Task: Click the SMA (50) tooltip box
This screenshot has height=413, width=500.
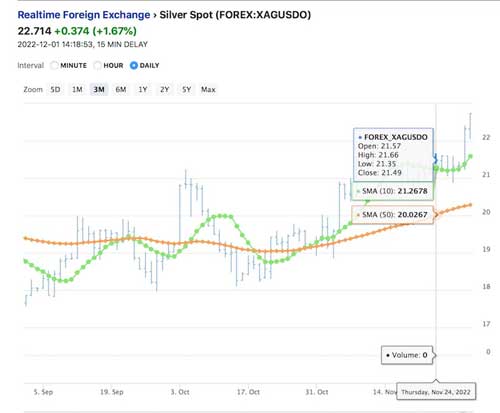Action: pyautogui.click(x=393, y=215)
